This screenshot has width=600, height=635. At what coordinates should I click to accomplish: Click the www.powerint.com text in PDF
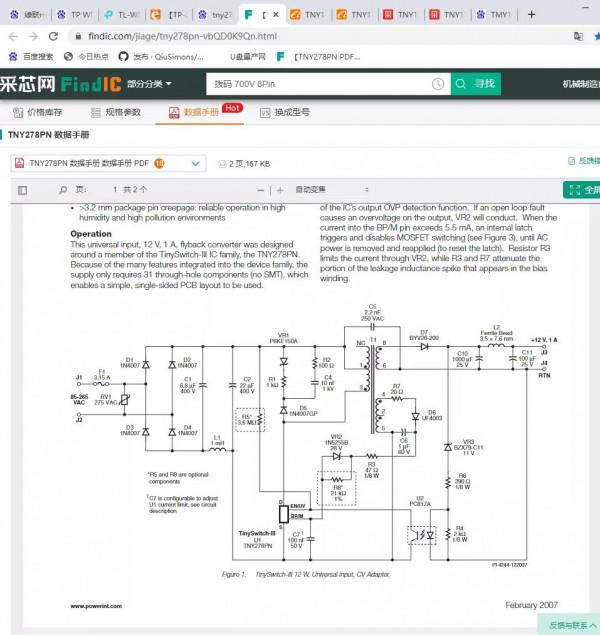click(96, 606)
